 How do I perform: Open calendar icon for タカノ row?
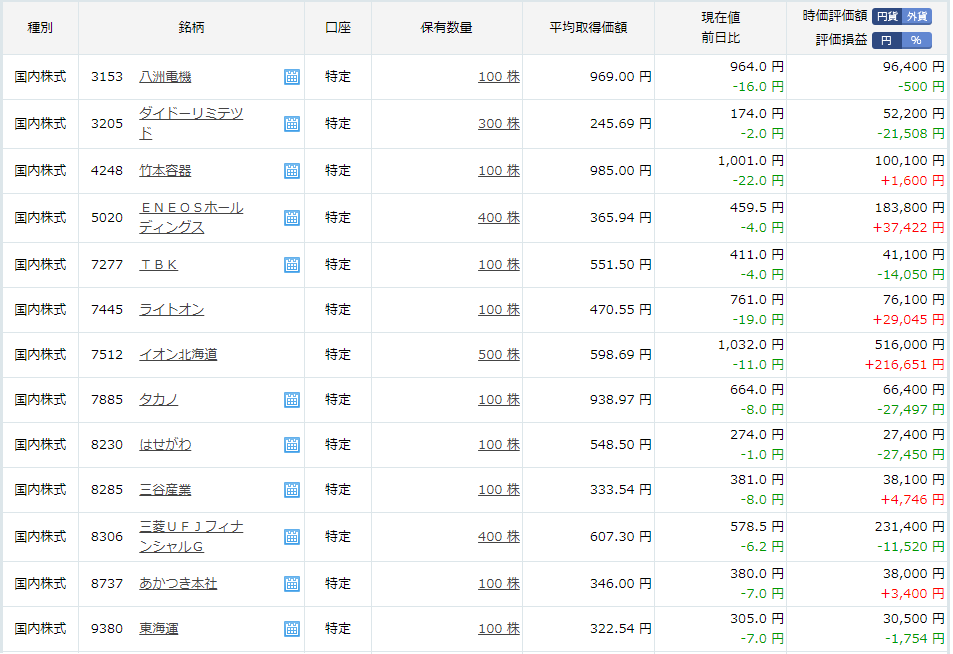(292, 400)
